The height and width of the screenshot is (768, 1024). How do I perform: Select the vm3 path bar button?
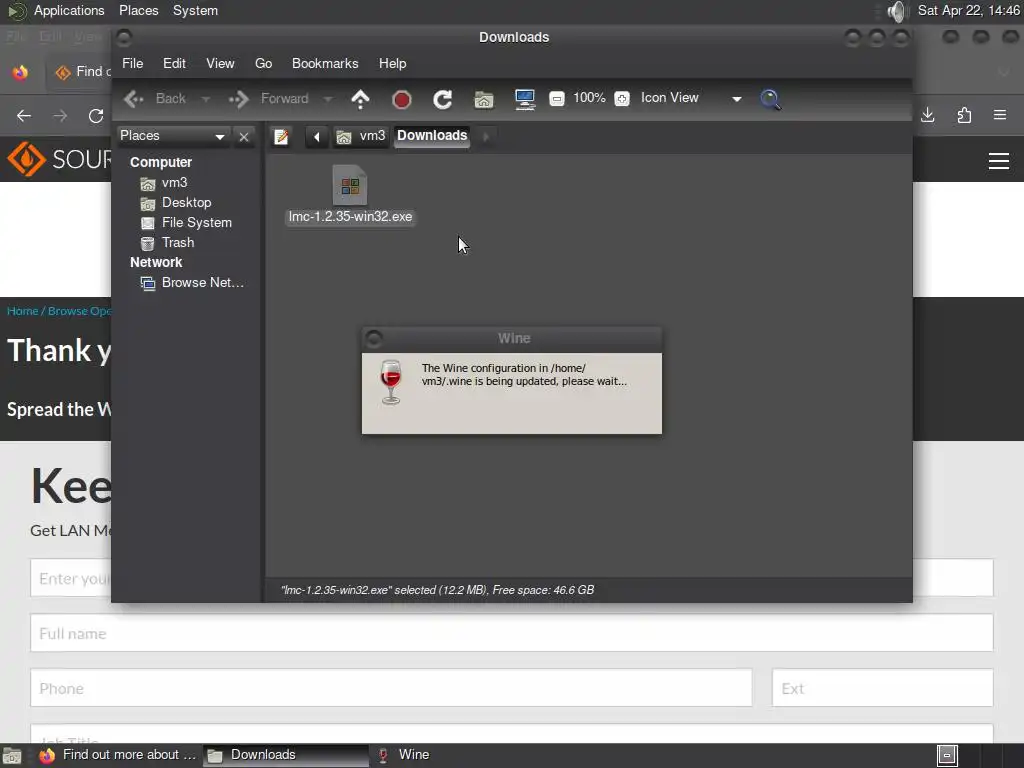pyautogui.click(x=361, y=136)
